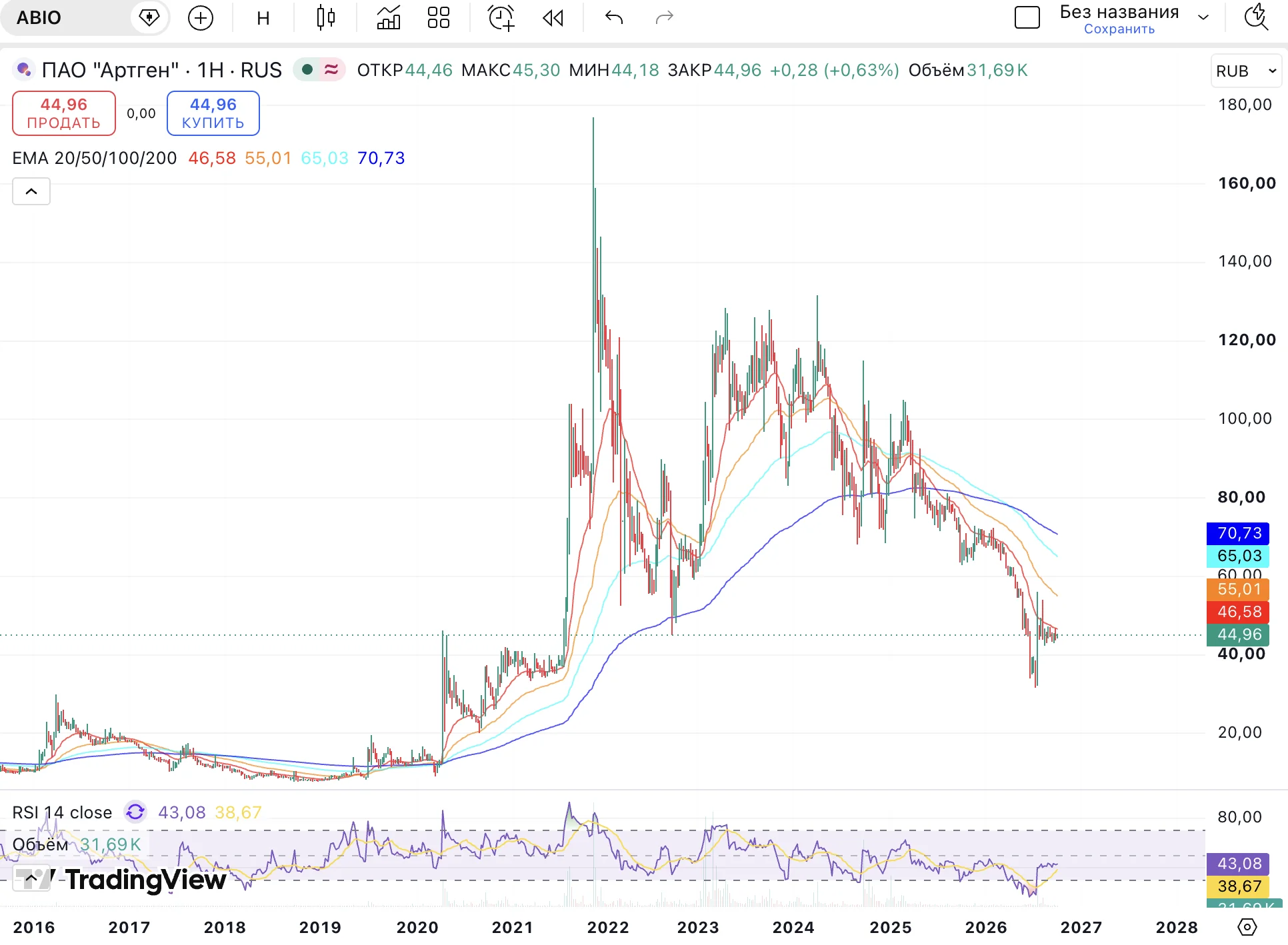Undo the last chart action
This screenshot has width=1288, height=945.
click(x=614, y=18)
